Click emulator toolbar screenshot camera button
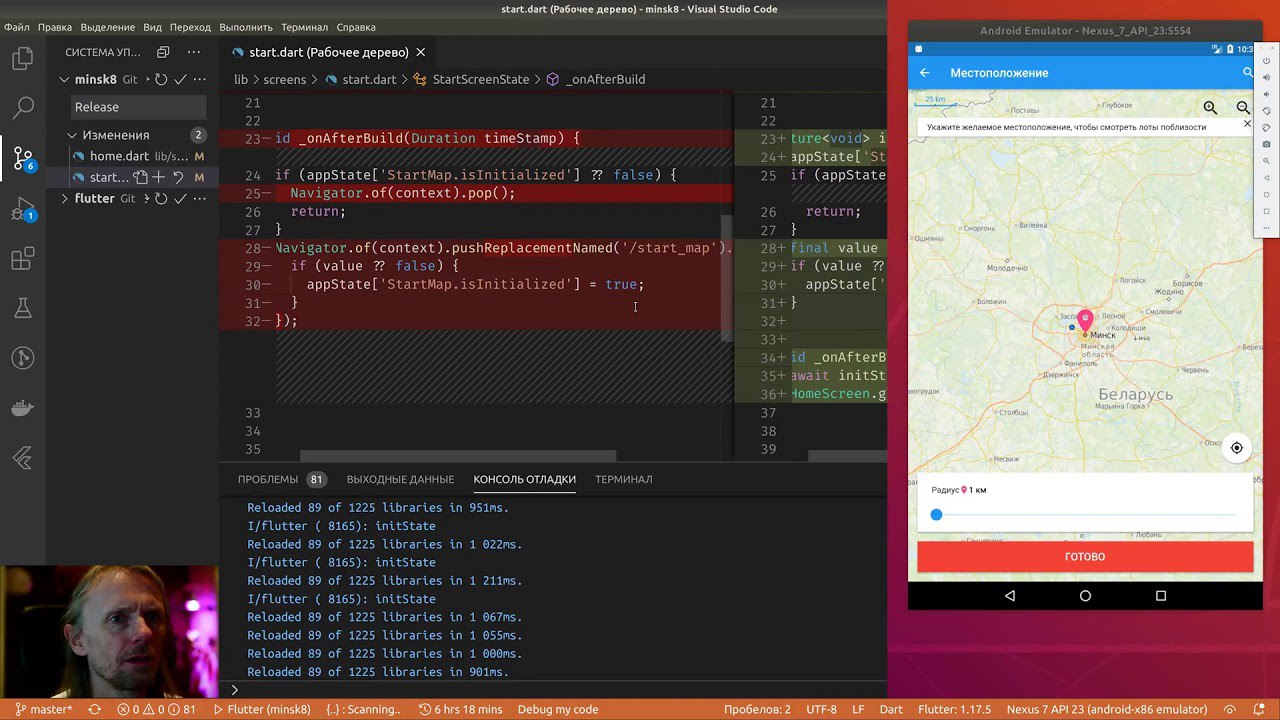 click(x=1267, y=144)
